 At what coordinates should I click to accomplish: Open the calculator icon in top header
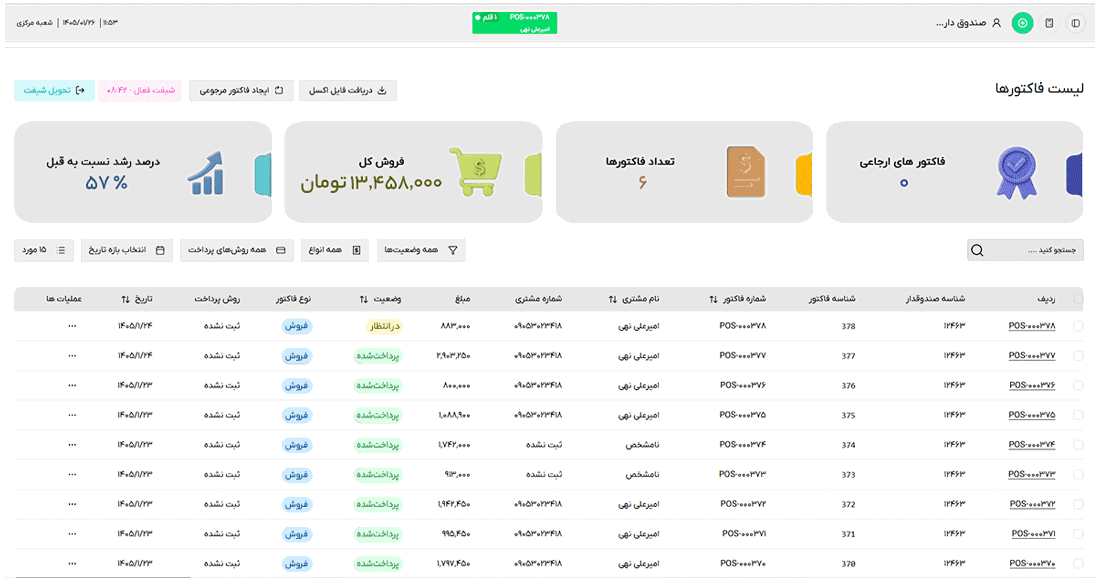1049,23
